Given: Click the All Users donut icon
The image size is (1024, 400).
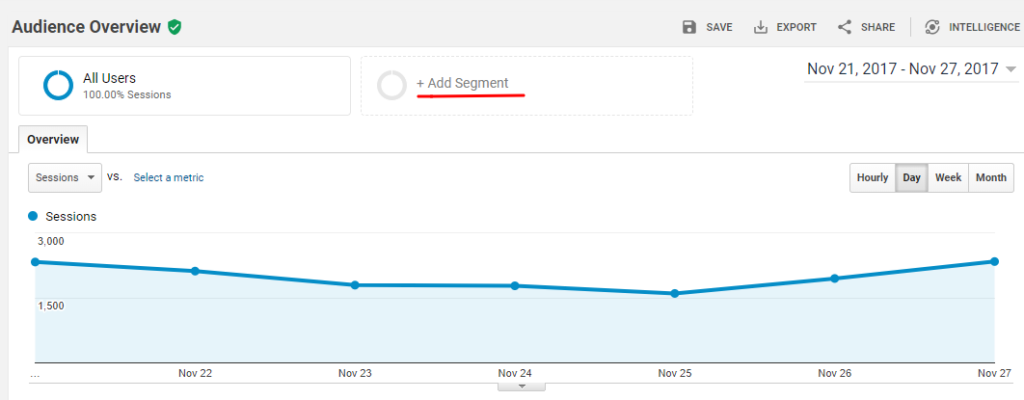Looking at the screenshot, I should 59,85.
